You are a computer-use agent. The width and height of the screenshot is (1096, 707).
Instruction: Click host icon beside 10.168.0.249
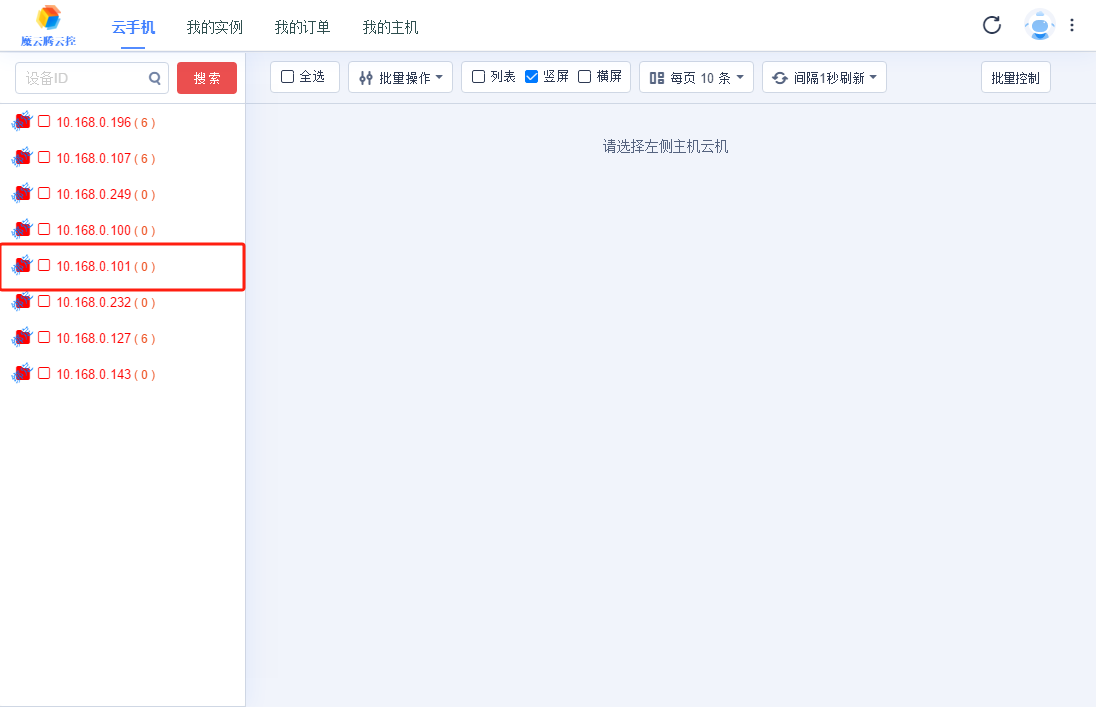click(x=22, y=194)
